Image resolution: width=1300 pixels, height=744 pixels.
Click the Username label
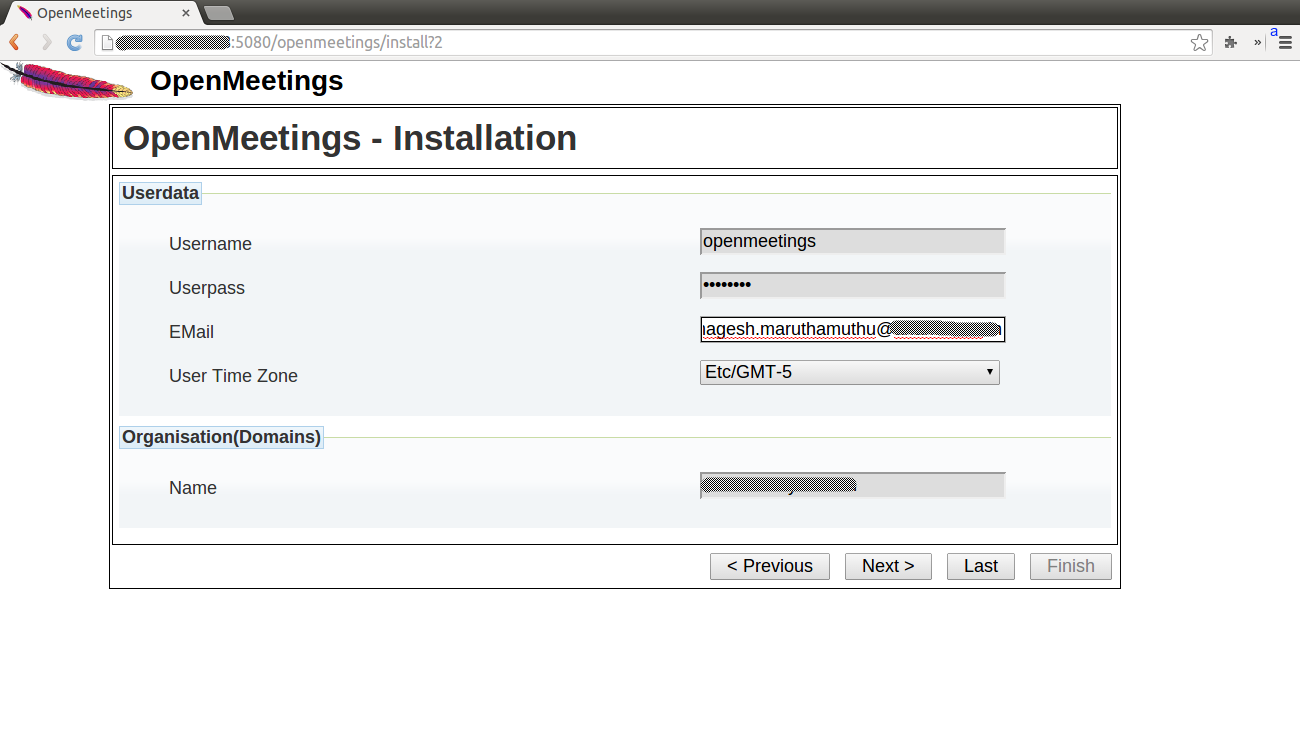210,244
